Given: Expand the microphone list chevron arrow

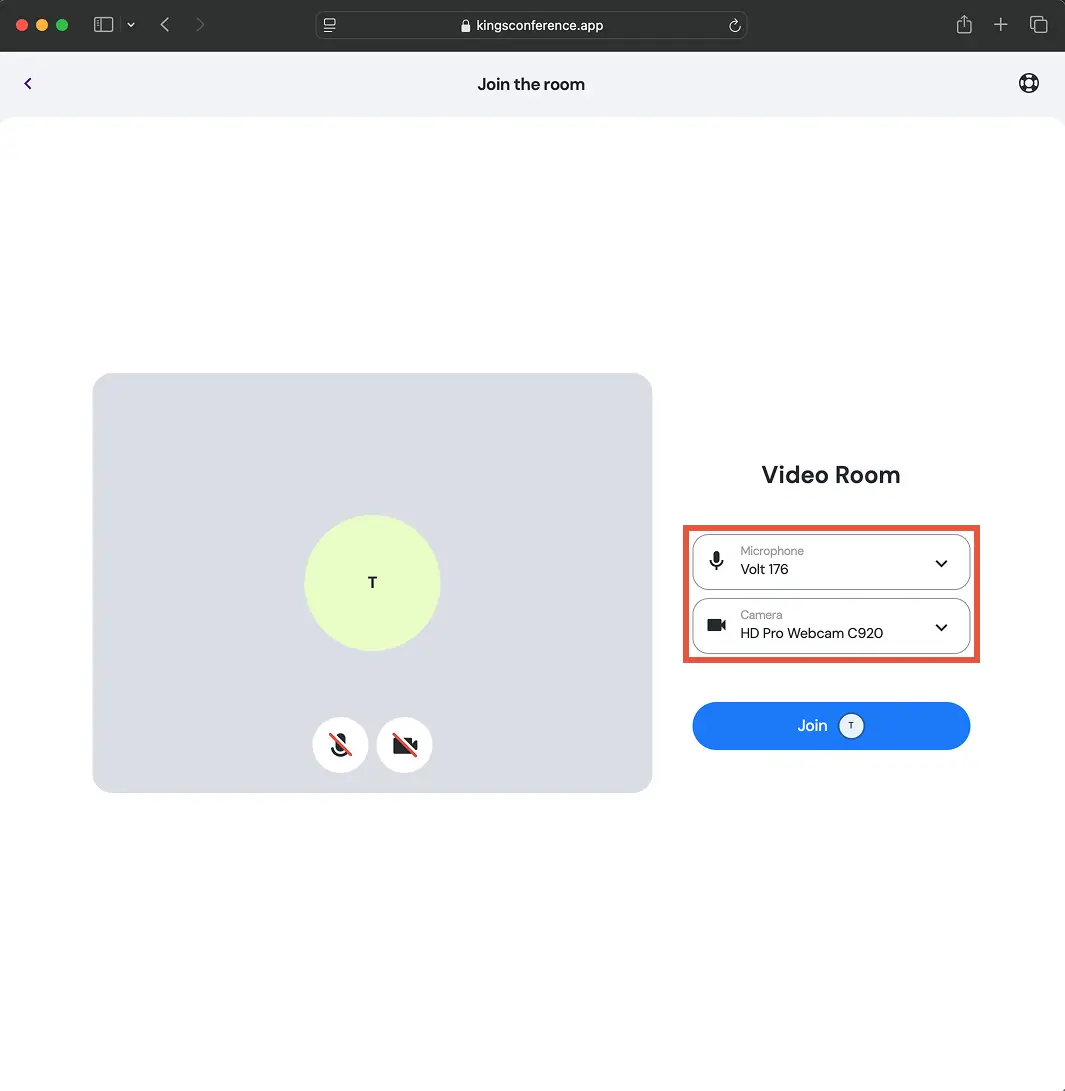Looking at the screenshot, I should 941,563.
